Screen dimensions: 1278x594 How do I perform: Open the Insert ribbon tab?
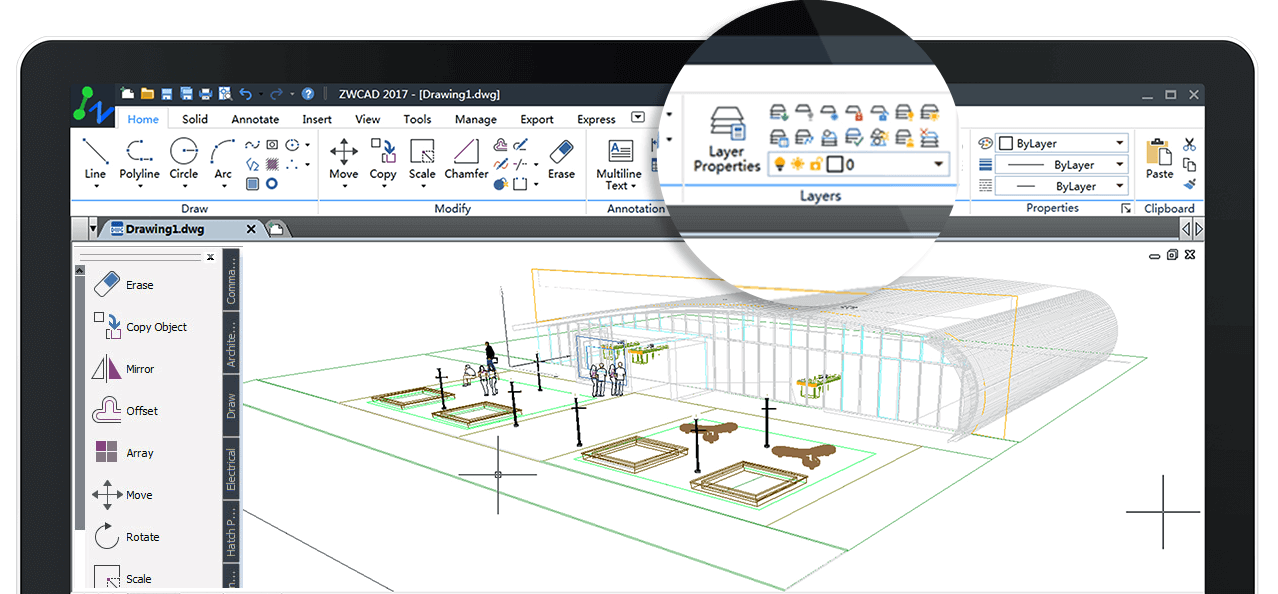317,119
